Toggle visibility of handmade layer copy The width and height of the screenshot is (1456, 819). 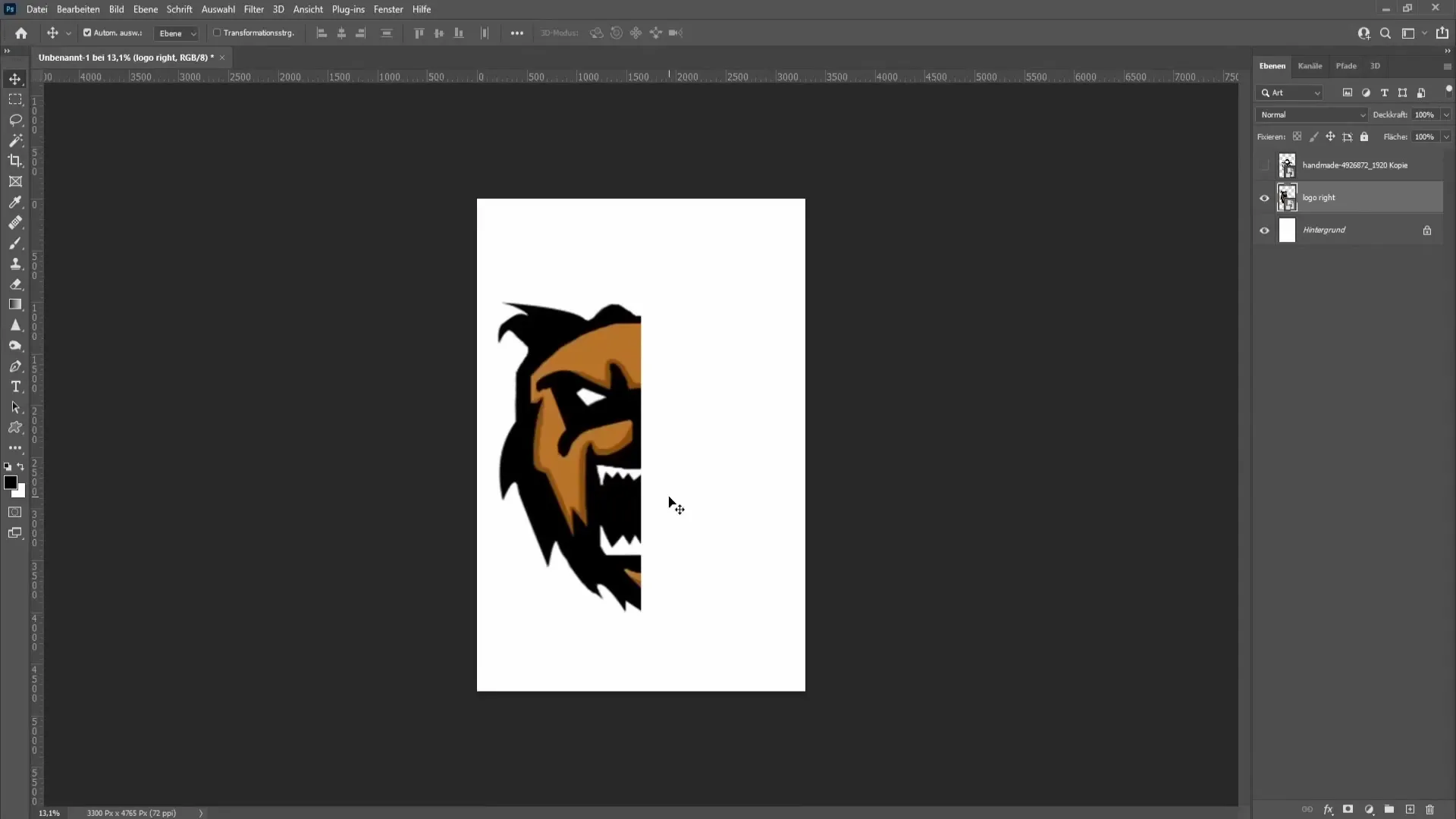(x=1264, y=164)
